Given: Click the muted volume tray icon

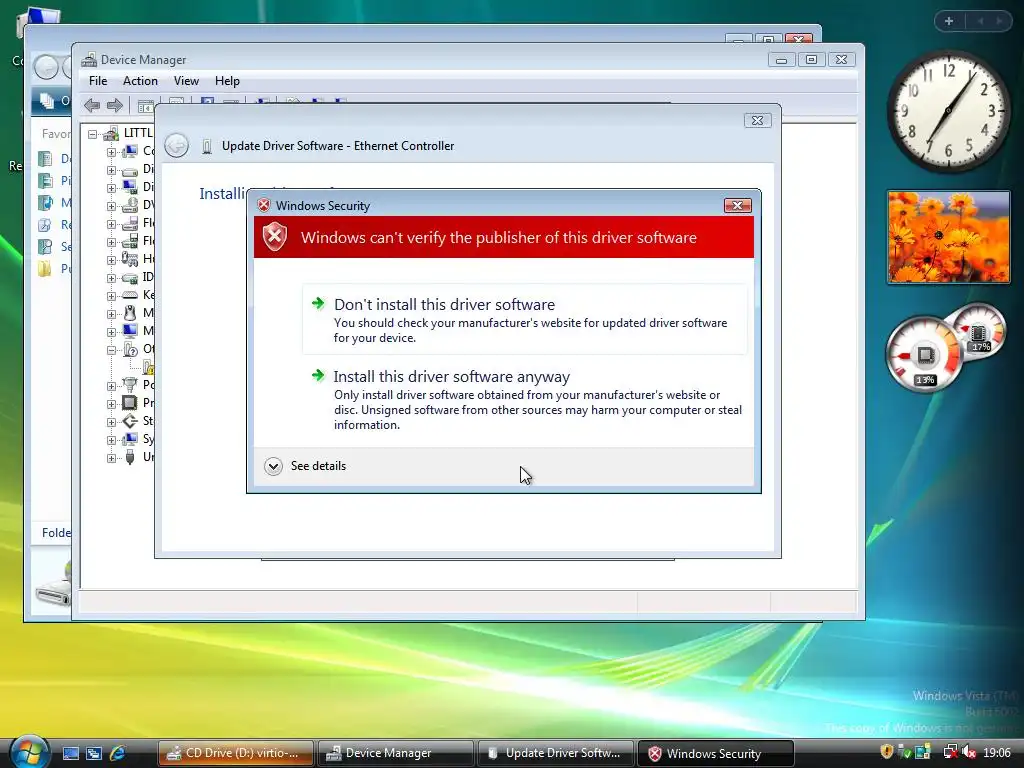Looking at the screenshot, I should coord(969,752).
